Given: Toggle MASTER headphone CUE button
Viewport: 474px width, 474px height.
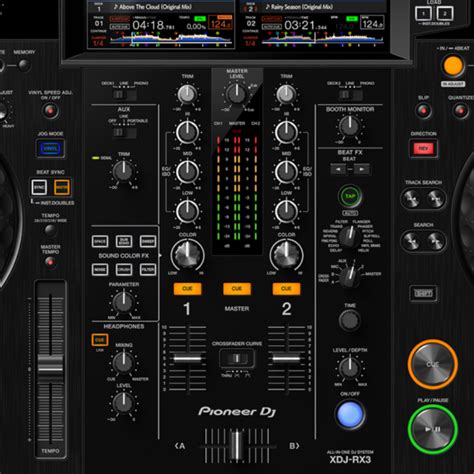Looking at the screenshot, I should [237, 289].
